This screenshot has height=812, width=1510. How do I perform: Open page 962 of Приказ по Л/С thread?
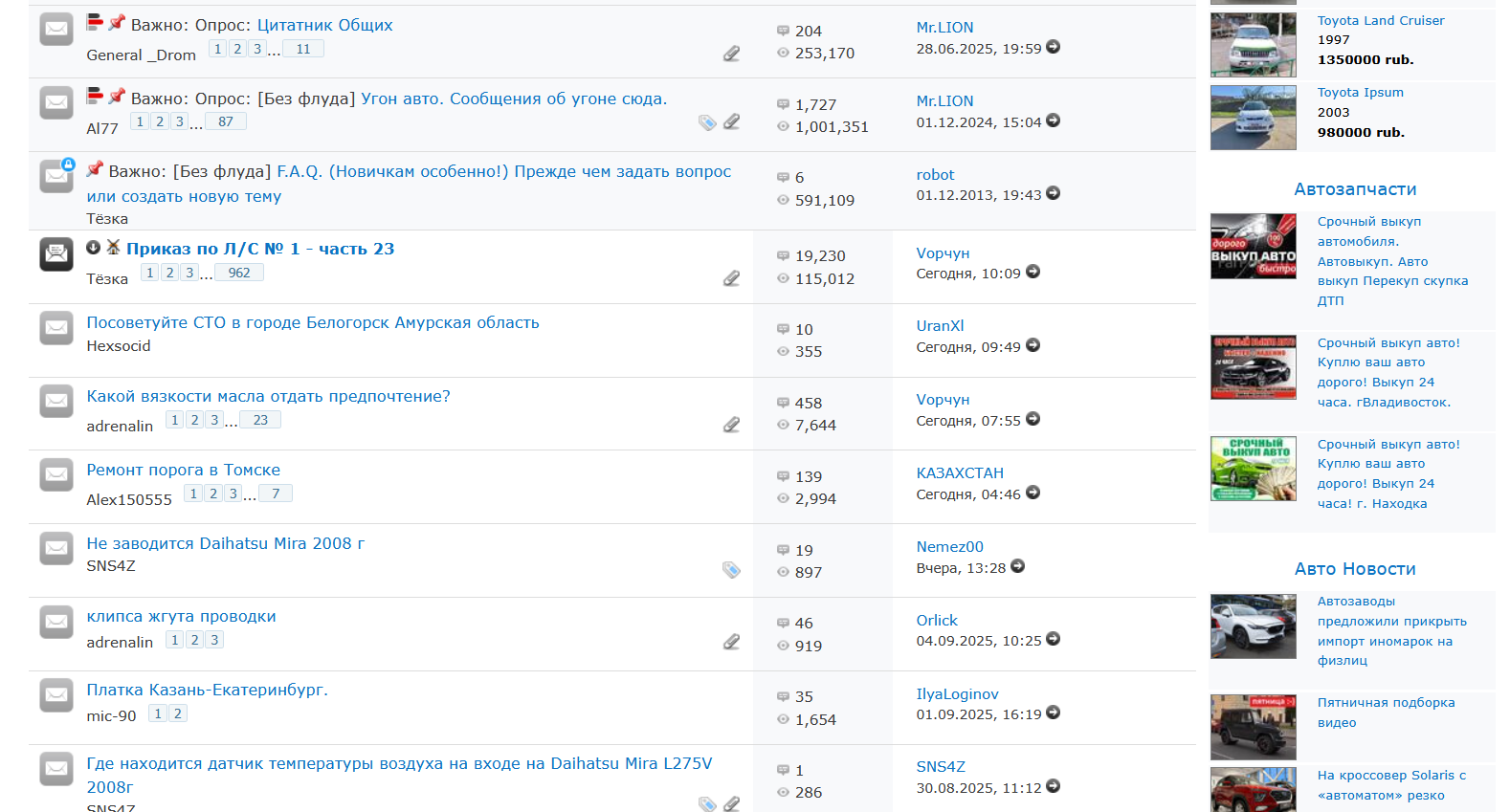click(x=239, y=273)
